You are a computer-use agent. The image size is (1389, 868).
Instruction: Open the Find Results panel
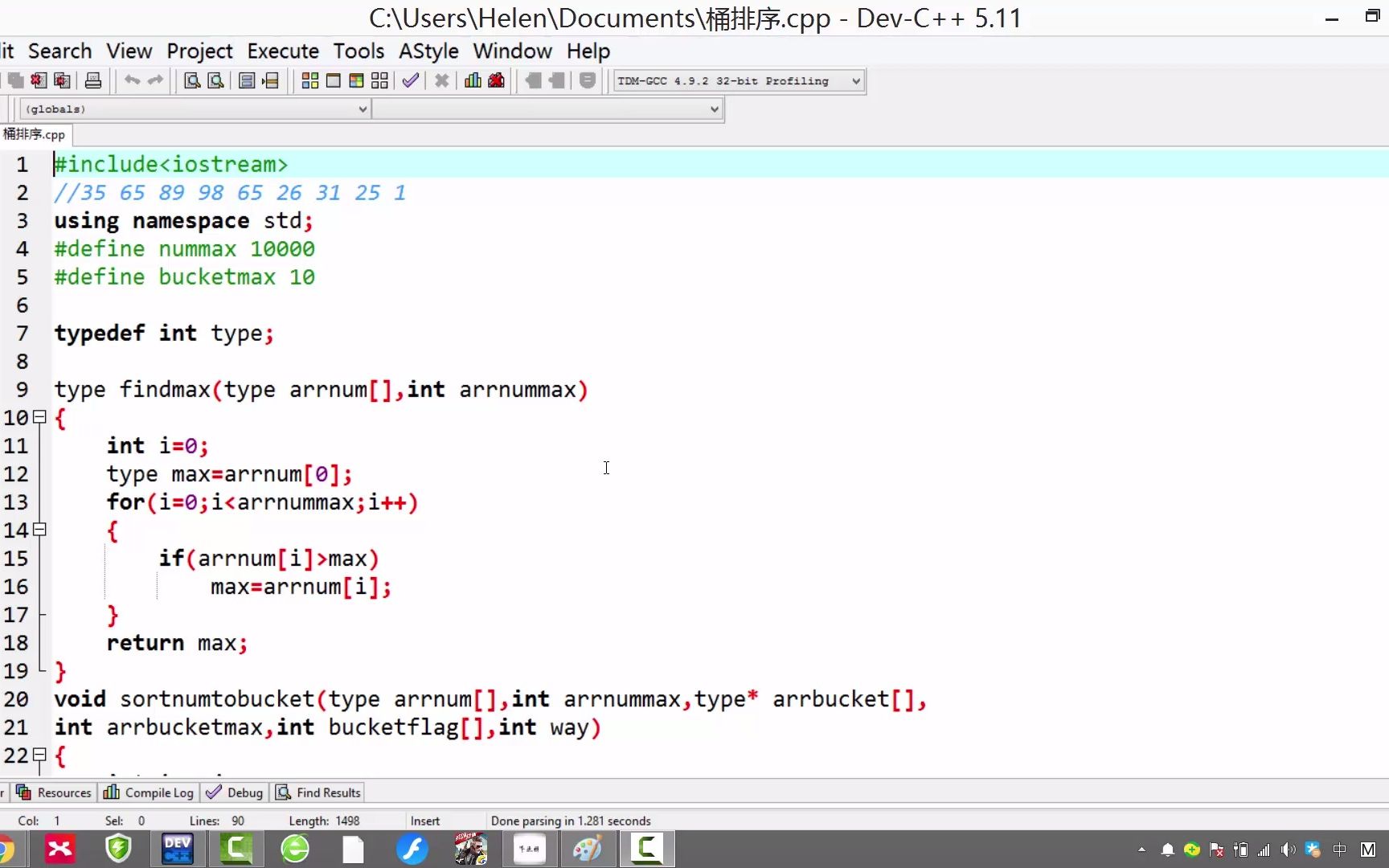pyautogui.click(x=318, y=792)
